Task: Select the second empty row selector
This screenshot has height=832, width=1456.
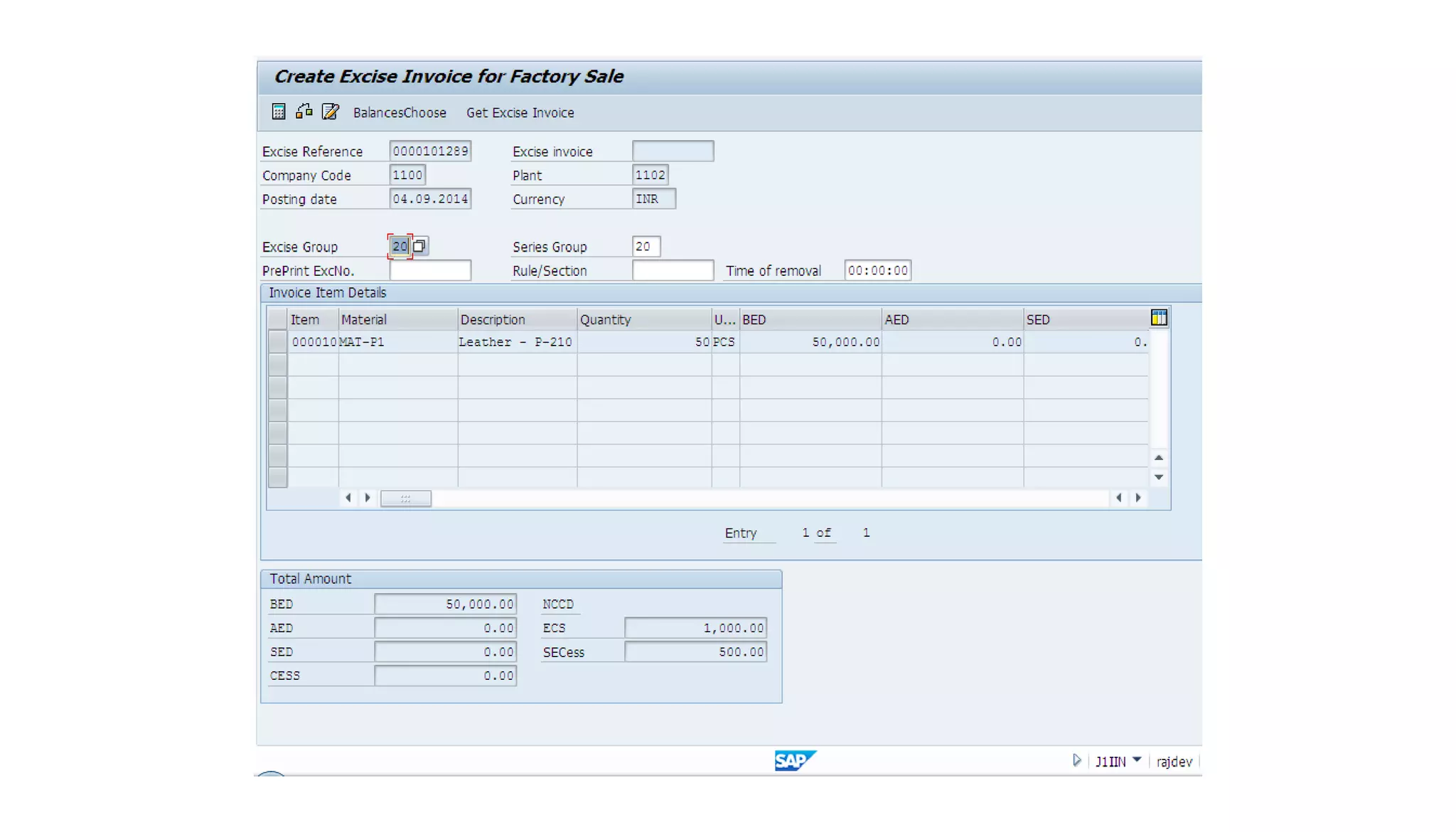Action: (x=277, y=388)
